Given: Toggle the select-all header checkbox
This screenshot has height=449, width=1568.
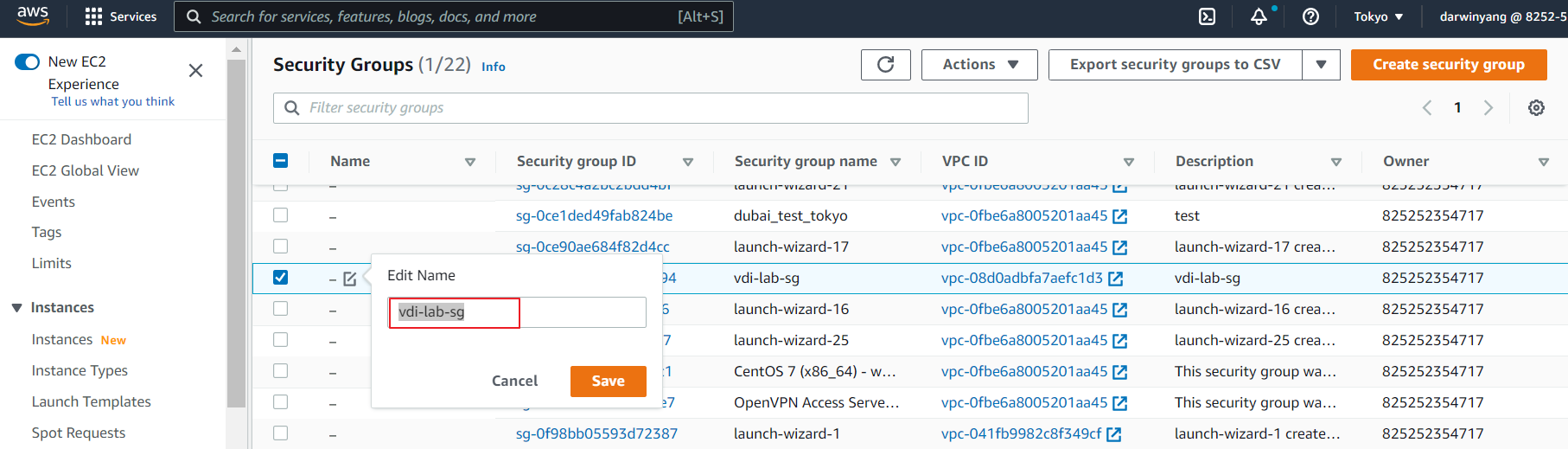Looking at the screenshot, I should (x=280, y=161).
